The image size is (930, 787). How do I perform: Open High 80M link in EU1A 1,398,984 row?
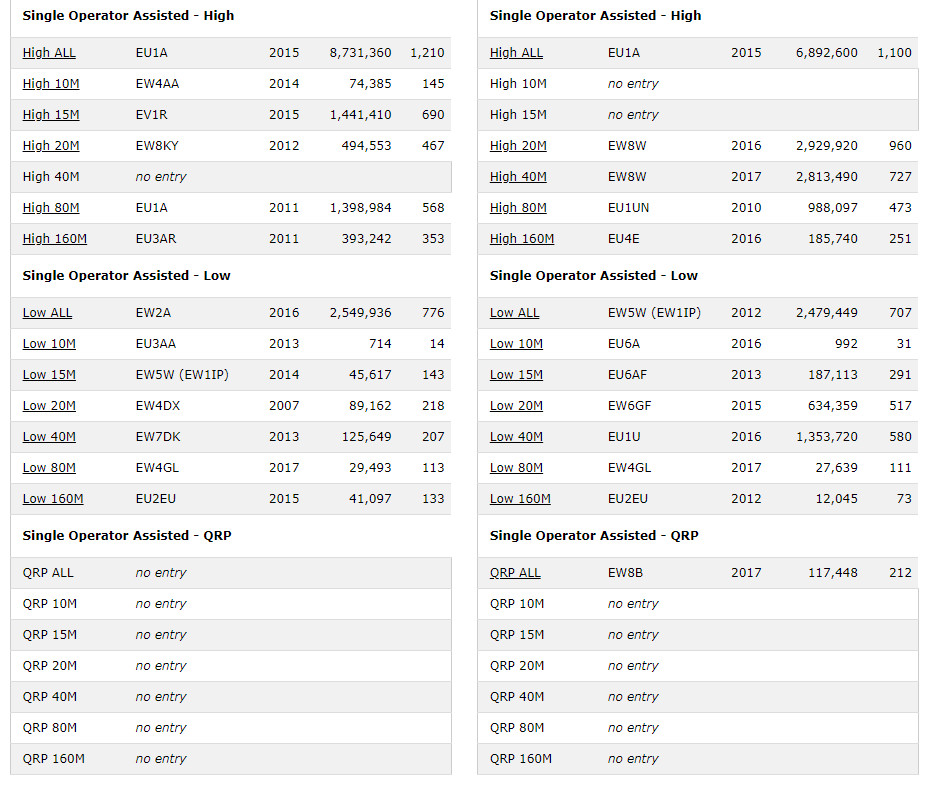pyautogui.click(x=51, y=208)
